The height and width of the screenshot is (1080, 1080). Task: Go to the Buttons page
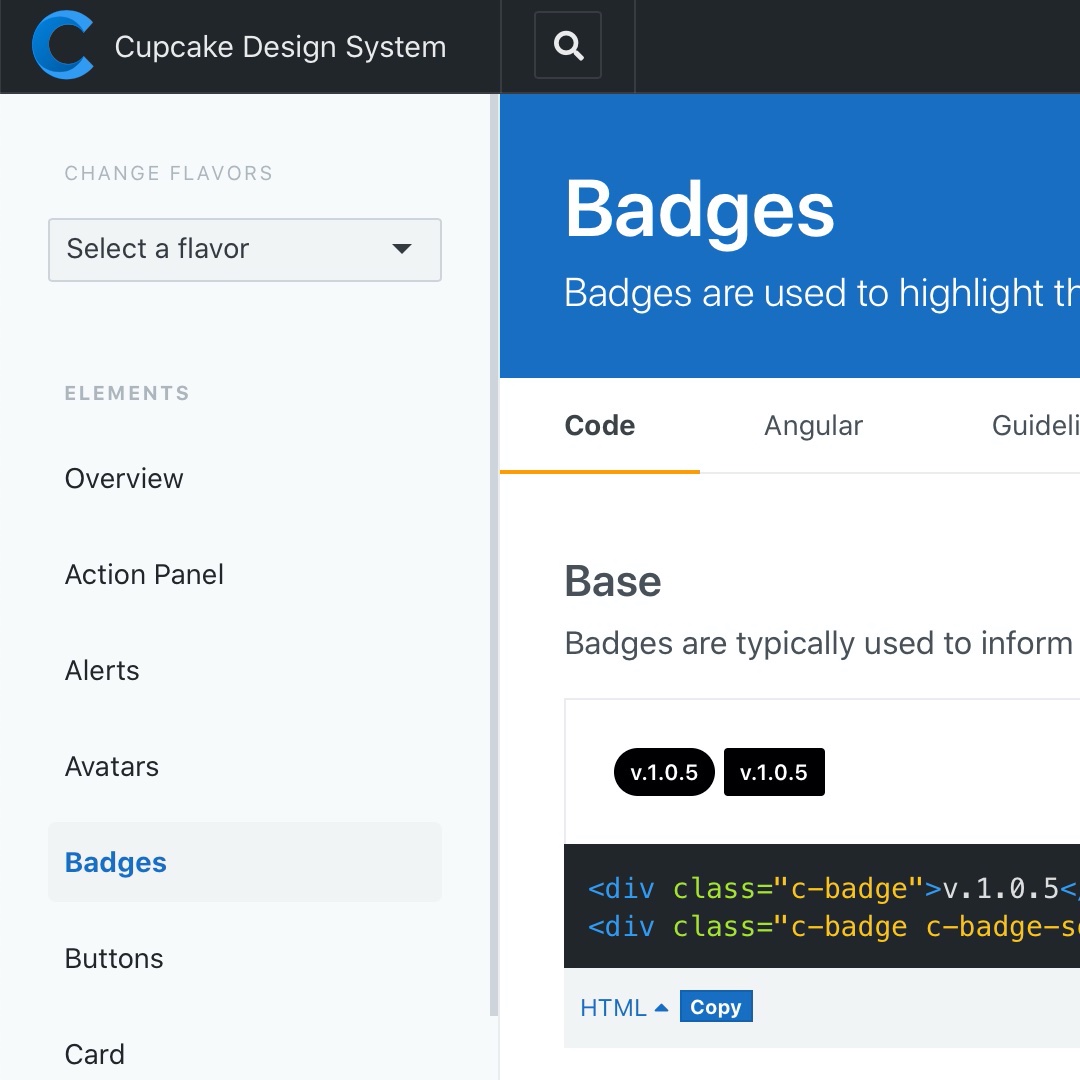114,959
